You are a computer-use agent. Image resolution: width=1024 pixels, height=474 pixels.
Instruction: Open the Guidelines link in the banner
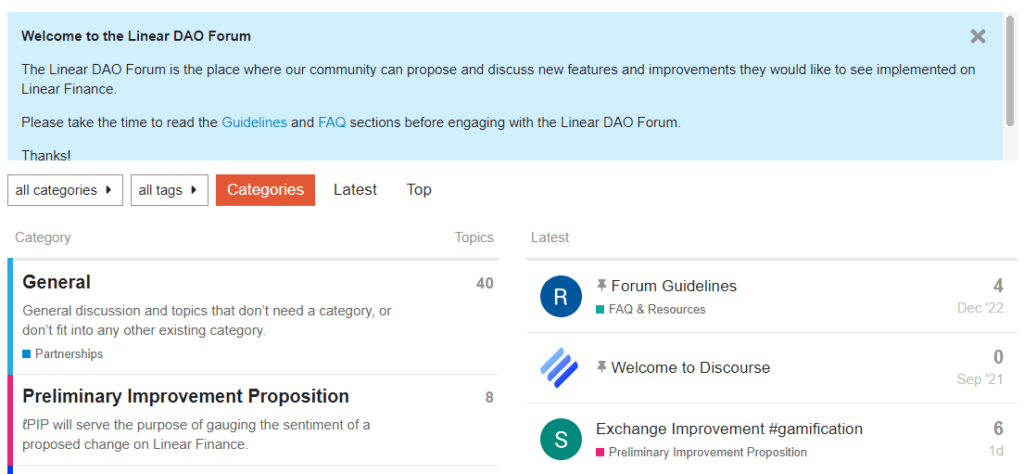click(254, 122)
